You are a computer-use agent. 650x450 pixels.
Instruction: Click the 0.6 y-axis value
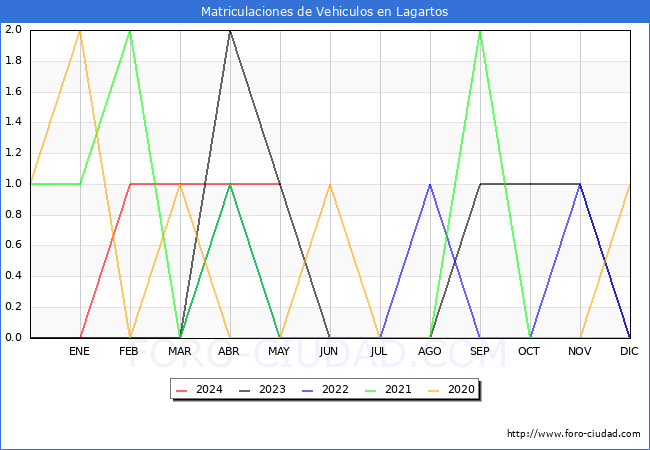(13, 245)
